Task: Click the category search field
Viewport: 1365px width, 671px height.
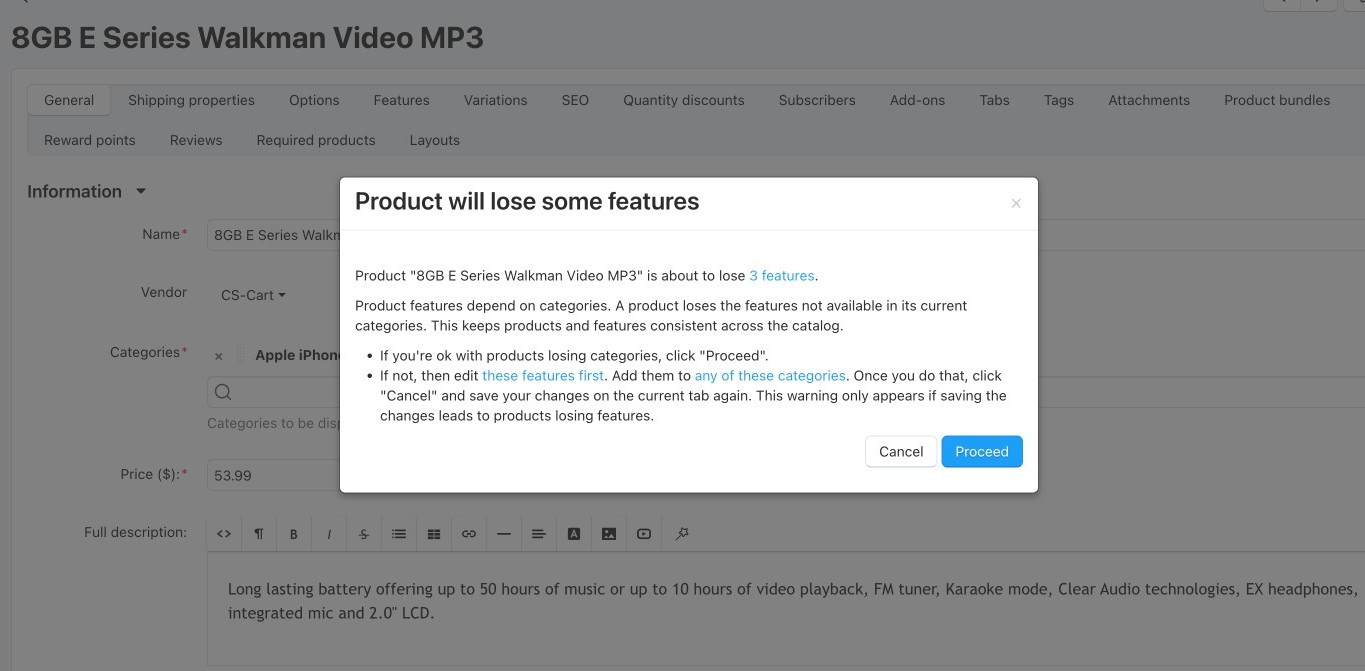Action: [400, 391]
